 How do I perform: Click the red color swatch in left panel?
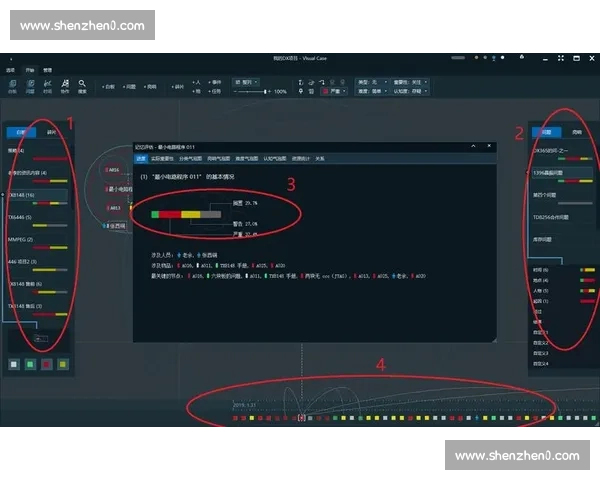45,364
